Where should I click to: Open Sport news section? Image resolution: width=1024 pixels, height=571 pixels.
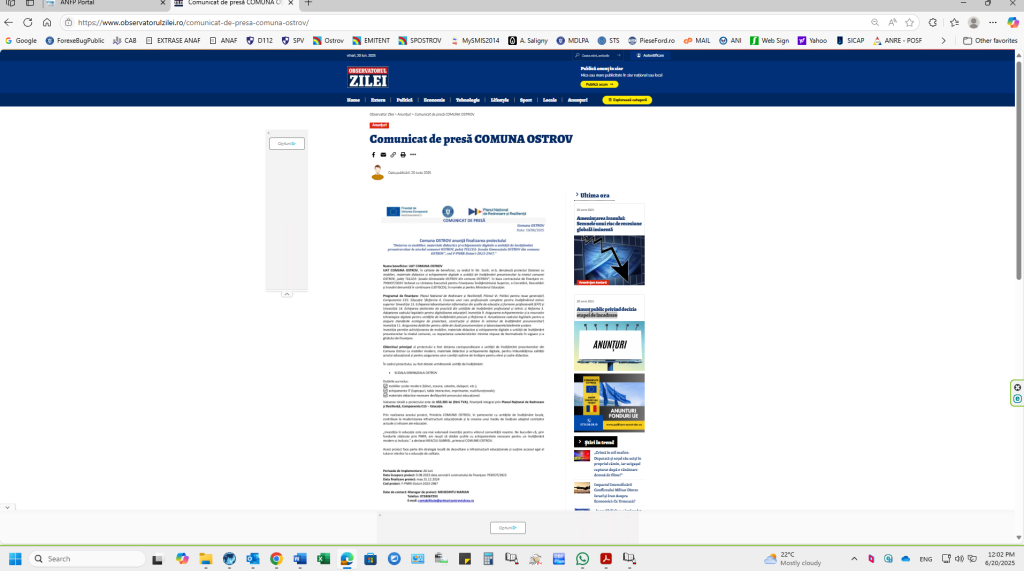[x=526, y=100]
